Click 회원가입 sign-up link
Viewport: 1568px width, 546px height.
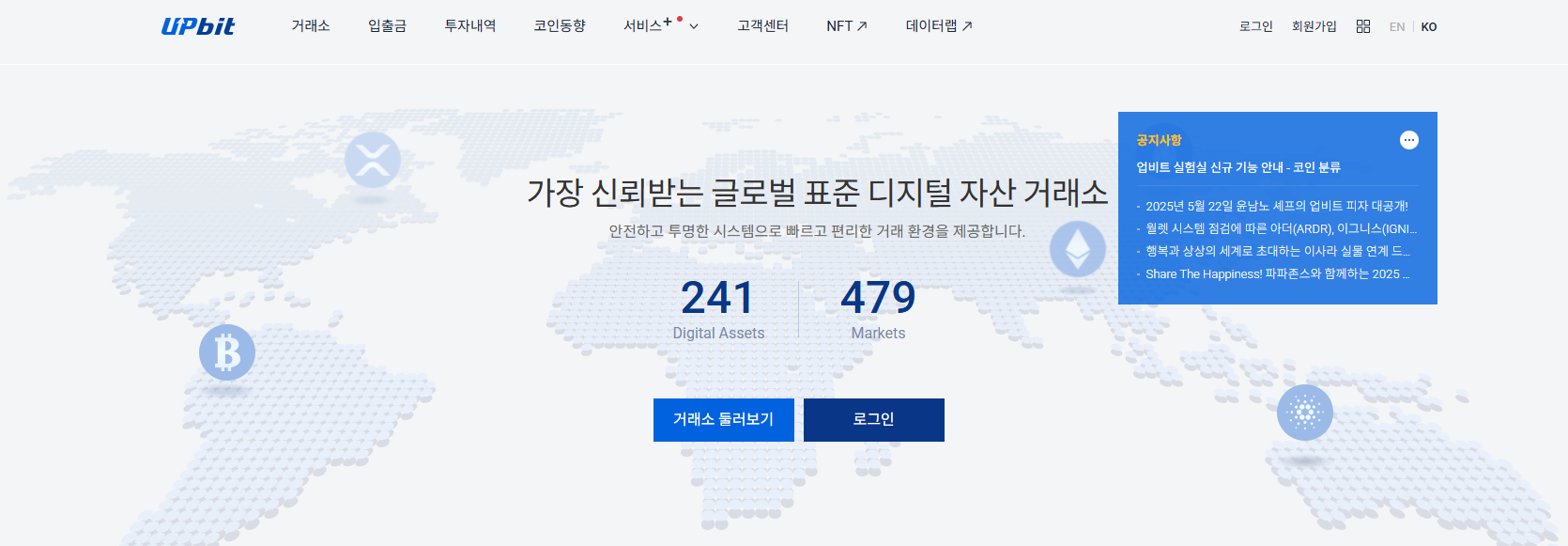1314,26
